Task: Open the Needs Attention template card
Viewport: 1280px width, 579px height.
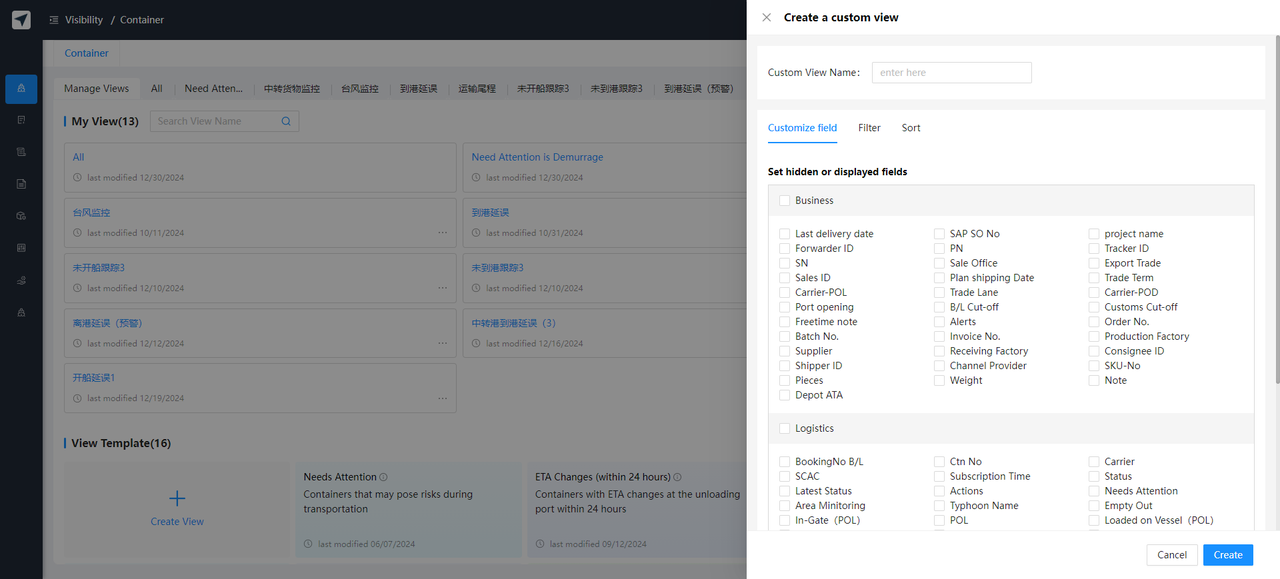Action: pyautogui.click(x=407, y=510)
